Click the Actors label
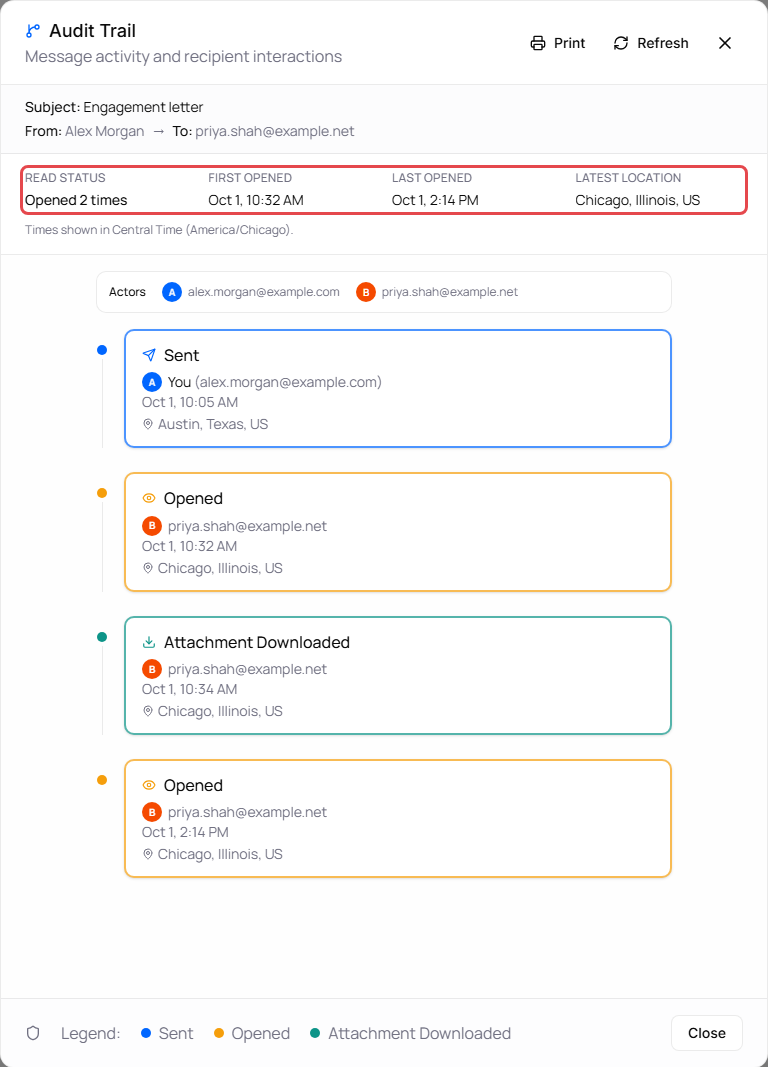Screen dimensions: 768x1067 click(x=127, y=292)
